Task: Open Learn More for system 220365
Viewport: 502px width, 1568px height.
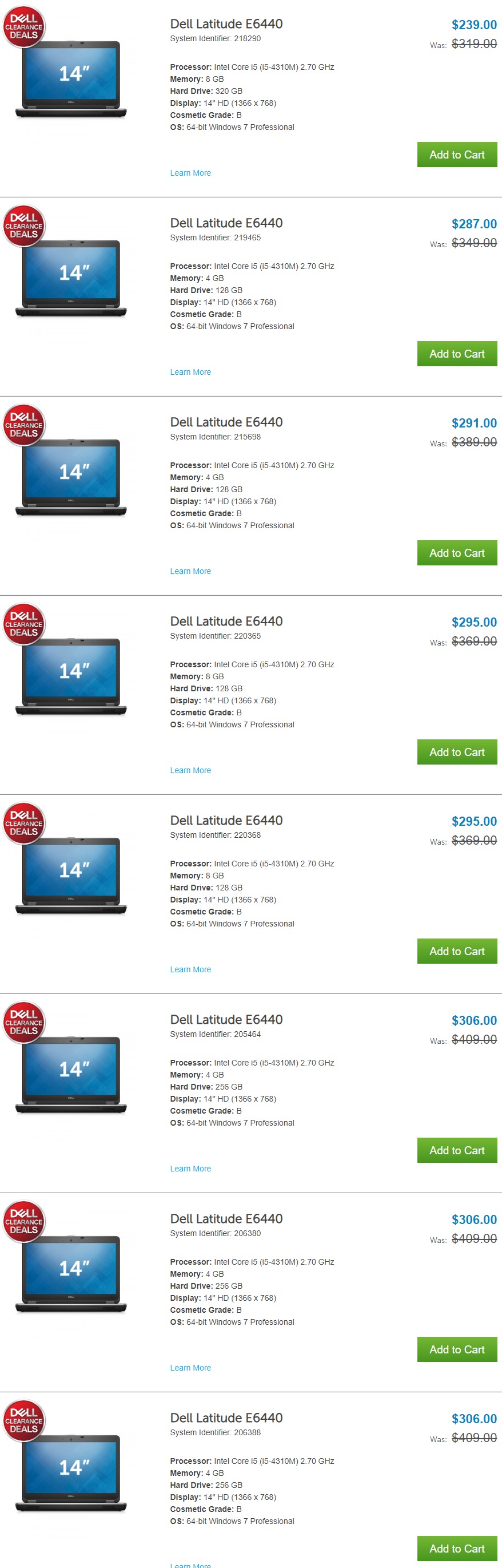Action: pos(190,770)
